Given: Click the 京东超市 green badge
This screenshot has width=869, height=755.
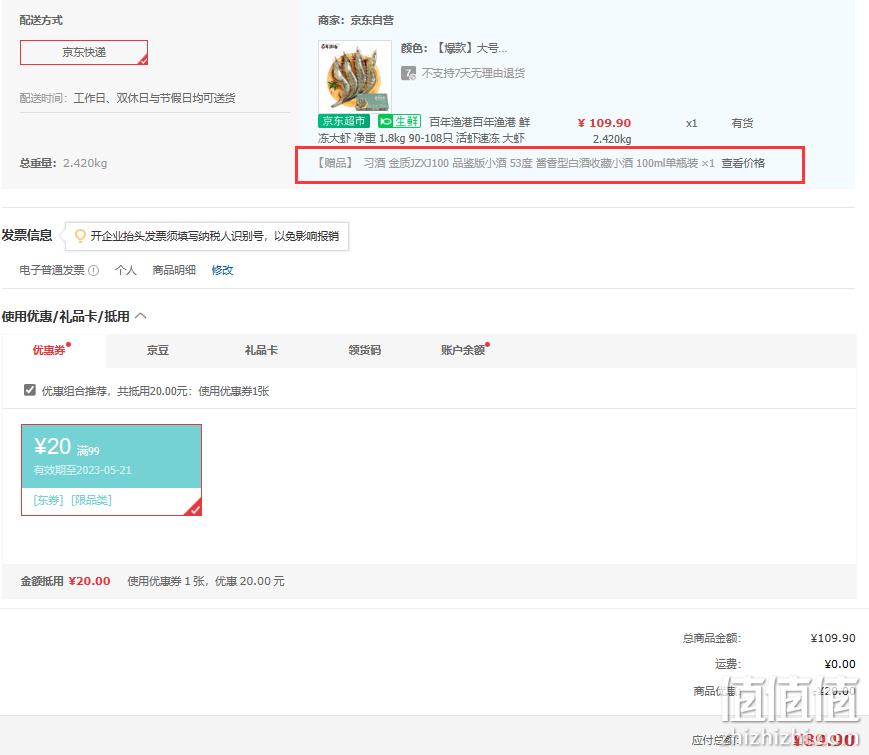Looking at the screenshot, I should (x=344, y=121).
